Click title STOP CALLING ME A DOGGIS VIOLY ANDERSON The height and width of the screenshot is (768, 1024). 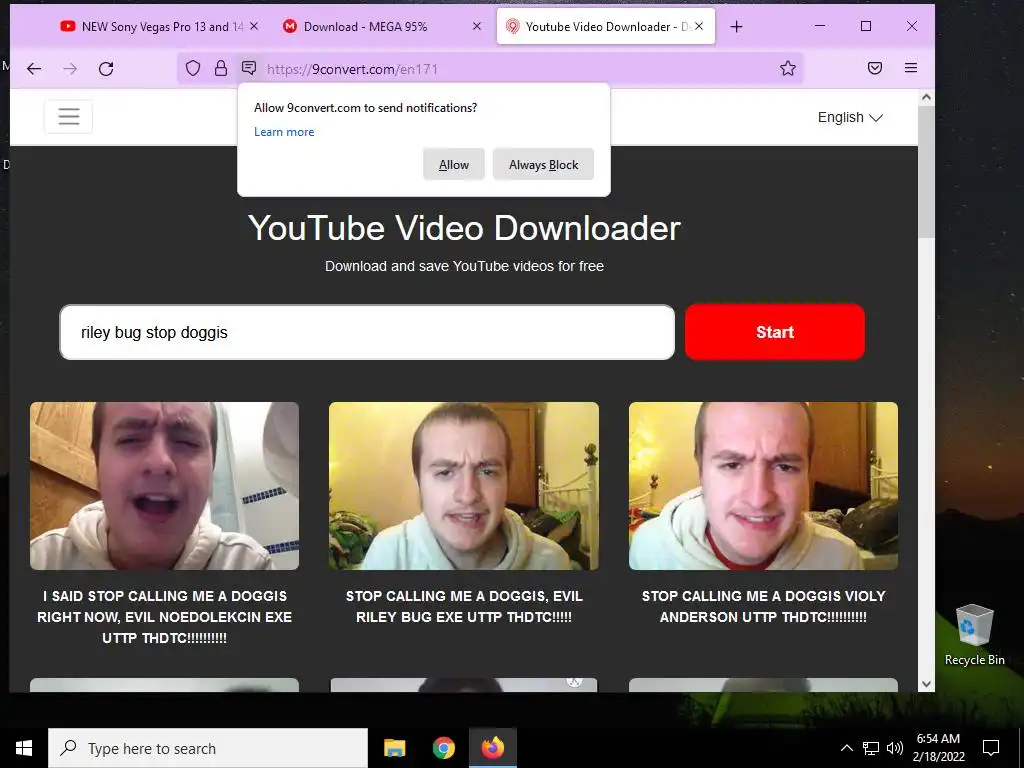point(763,607)
